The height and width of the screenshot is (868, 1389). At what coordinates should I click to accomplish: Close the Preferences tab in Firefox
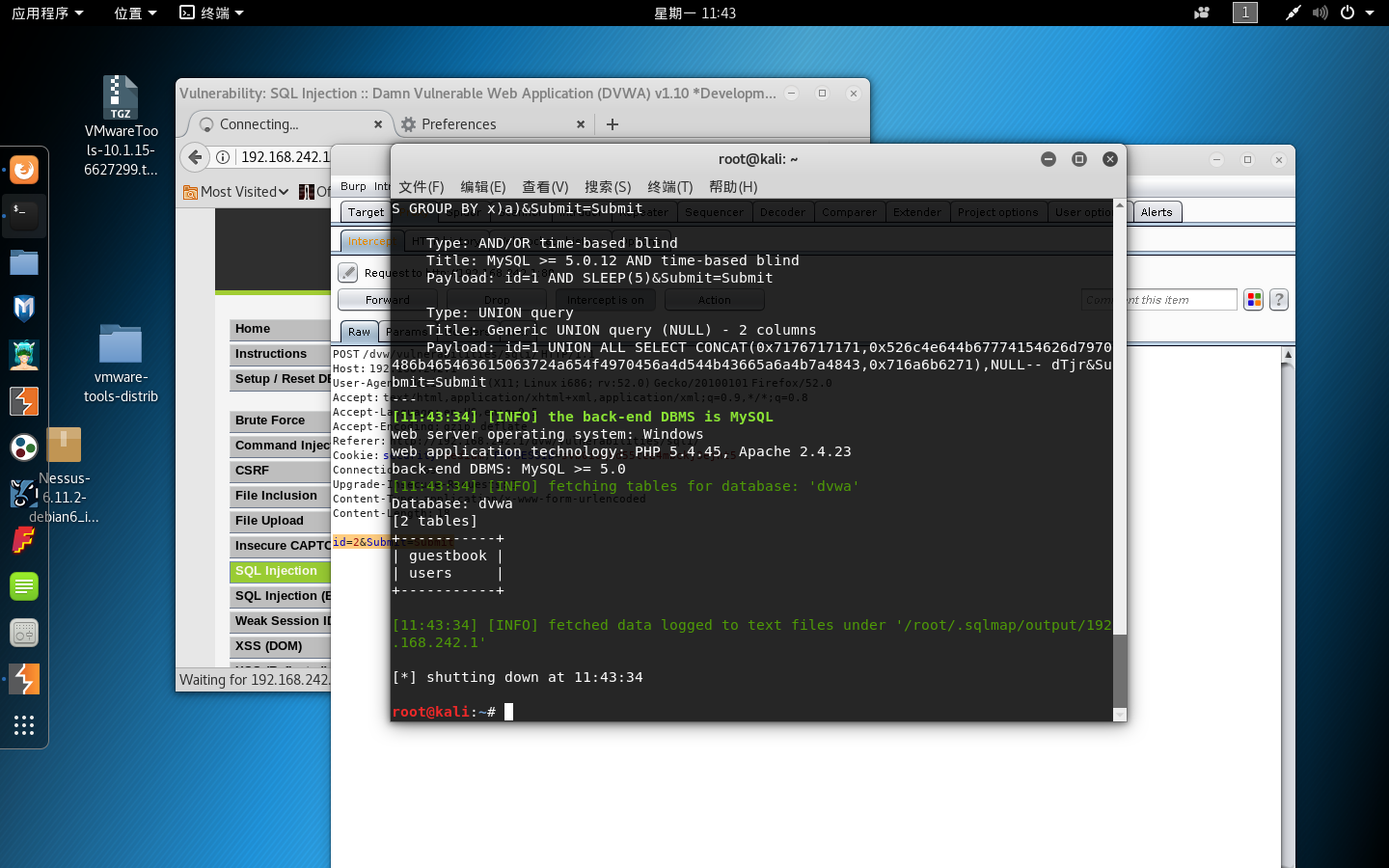[x=581, y=124]
